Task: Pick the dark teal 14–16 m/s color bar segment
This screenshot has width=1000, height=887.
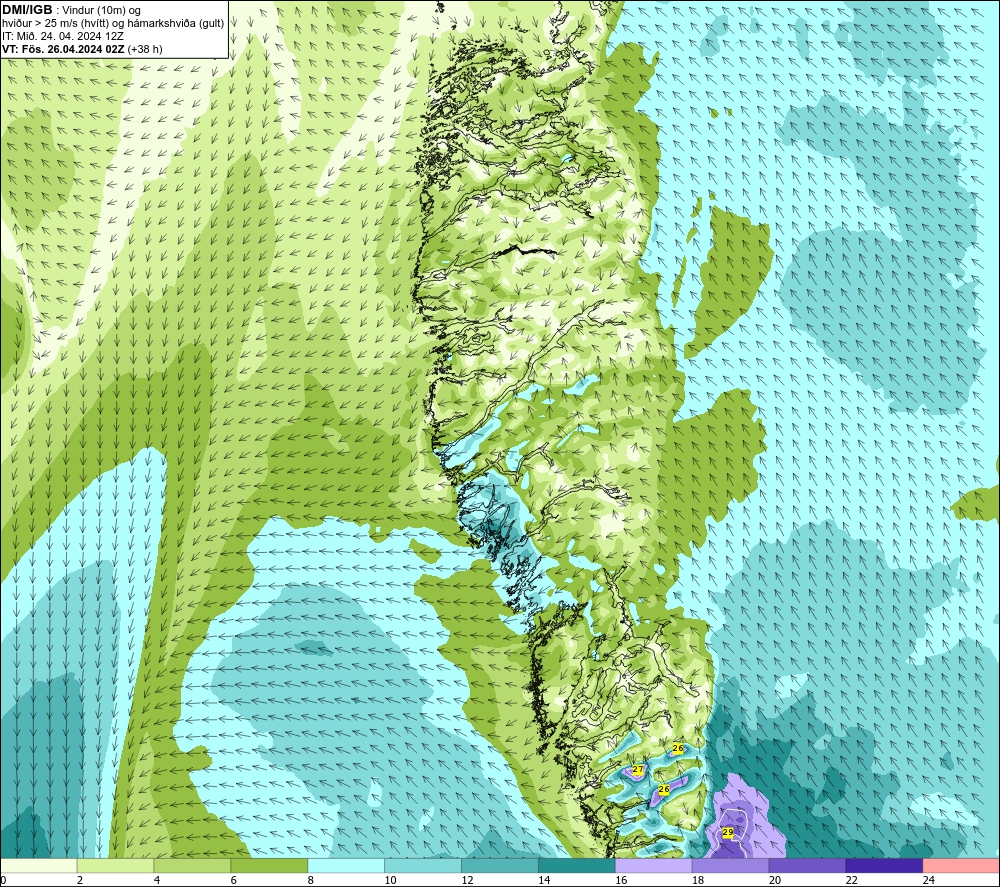Action: click(x=577, y=866)
